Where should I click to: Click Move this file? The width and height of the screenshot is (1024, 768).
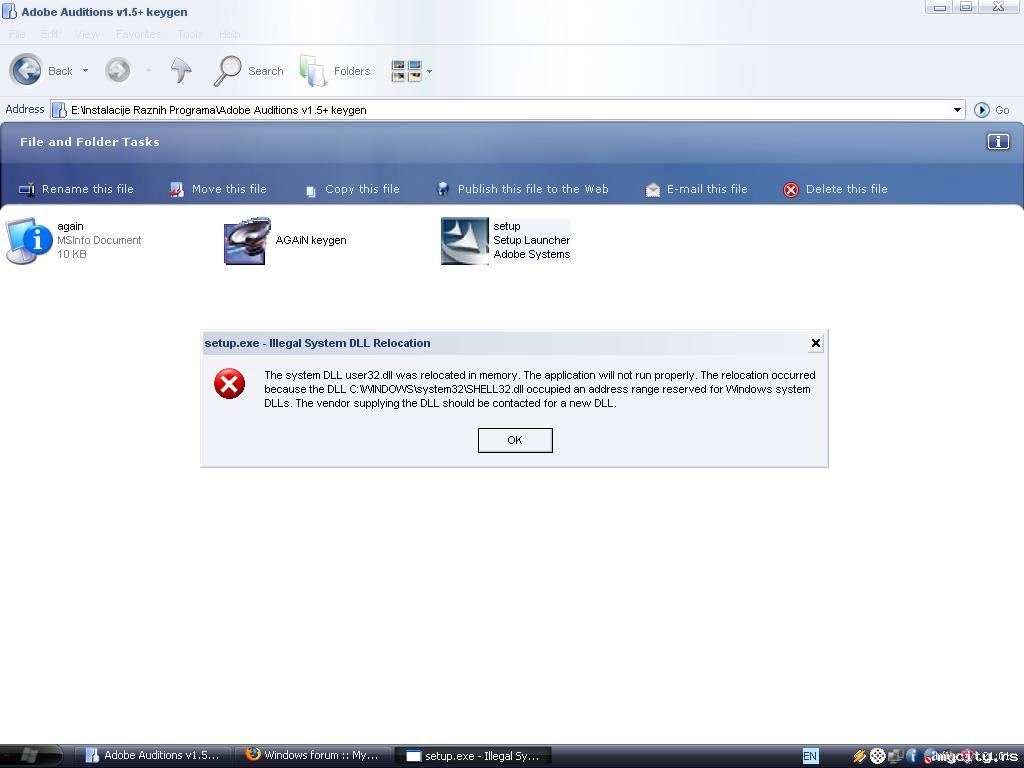point(218,189)
